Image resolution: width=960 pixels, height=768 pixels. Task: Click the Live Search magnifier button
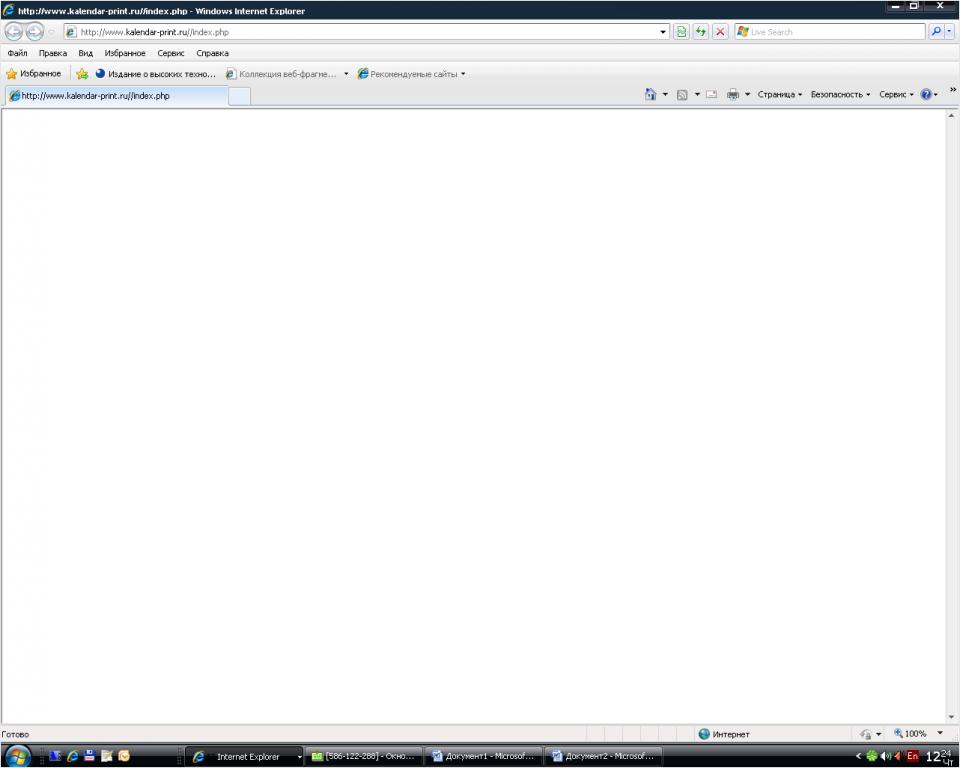click(936, 32)
